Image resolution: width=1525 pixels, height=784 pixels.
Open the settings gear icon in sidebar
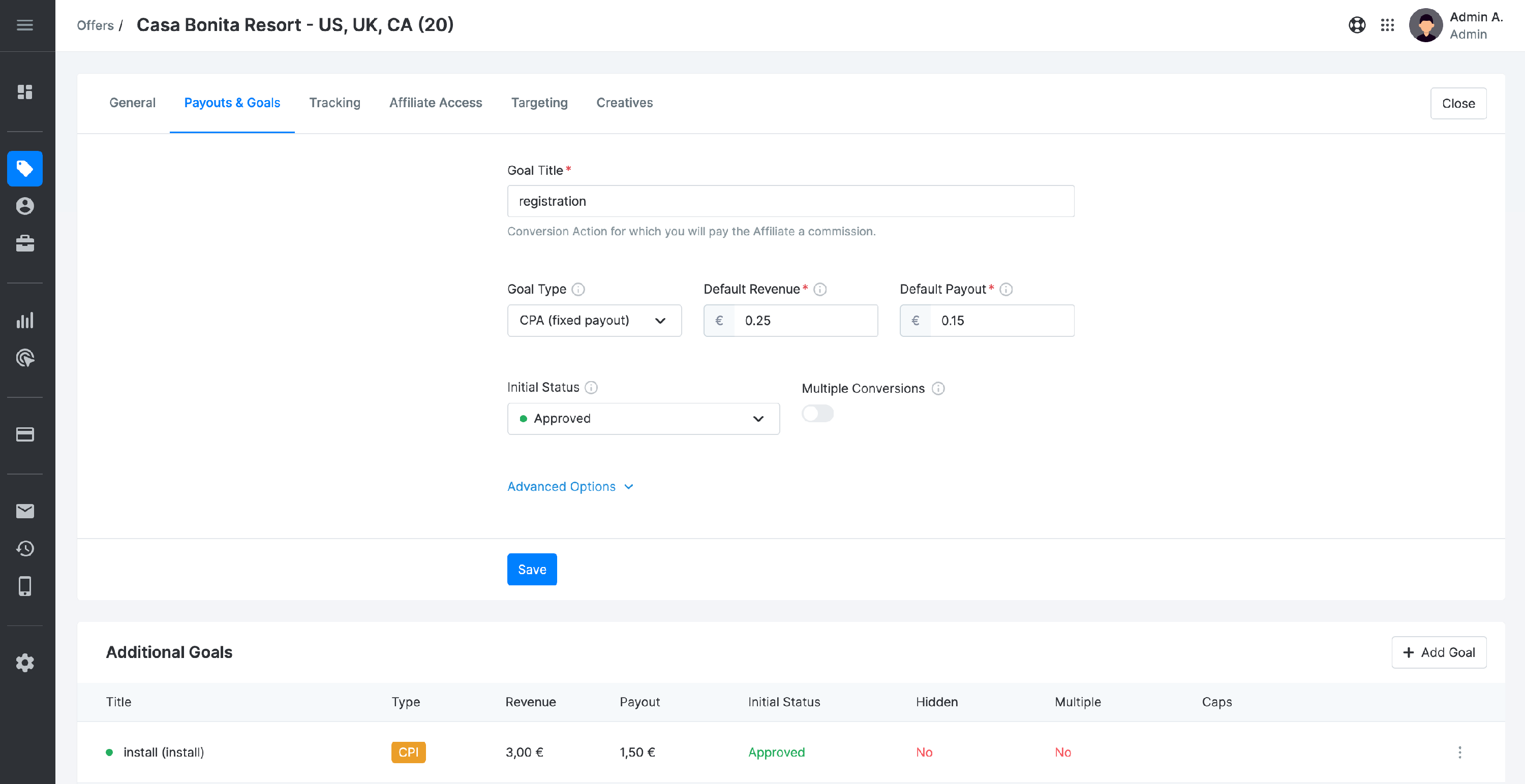pos(25,663)
